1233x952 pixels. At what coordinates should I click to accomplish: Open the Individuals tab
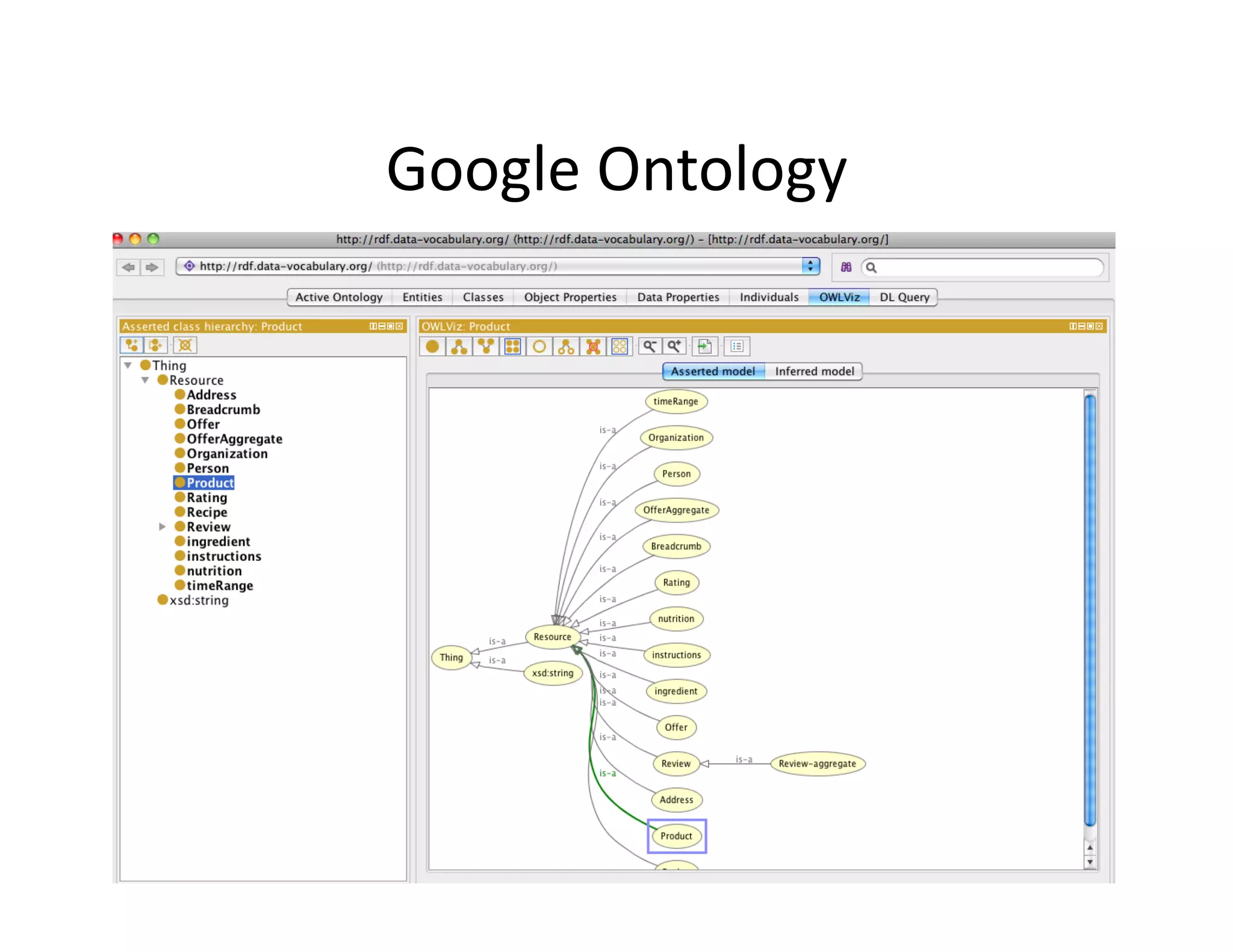tap(769, 297)
